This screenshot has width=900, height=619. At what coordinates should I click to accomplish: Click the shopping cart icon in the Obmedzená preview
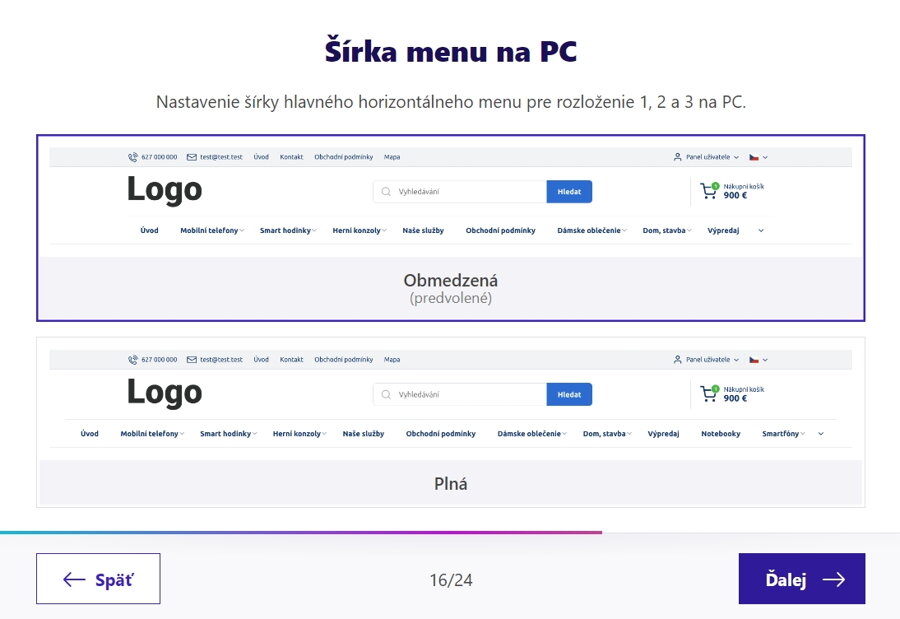(709, 190)
